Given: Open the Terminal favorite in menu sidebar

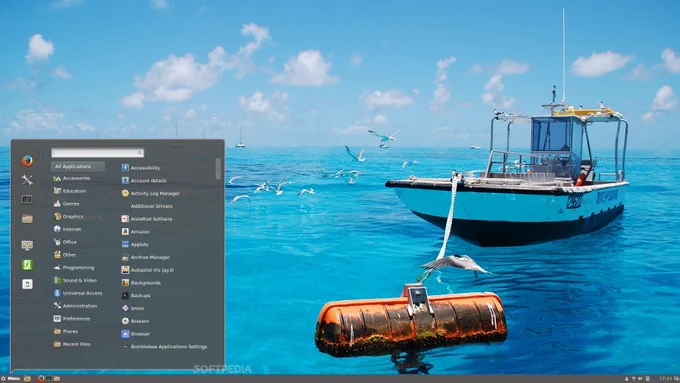Looking at the screenshot, I should (27, 200).
